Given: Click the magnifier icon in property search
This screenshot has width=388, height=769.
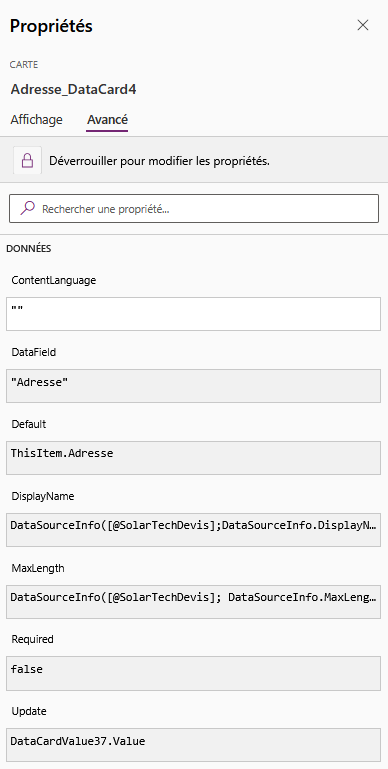Looking at the screenshot, I should coord(28,208).
